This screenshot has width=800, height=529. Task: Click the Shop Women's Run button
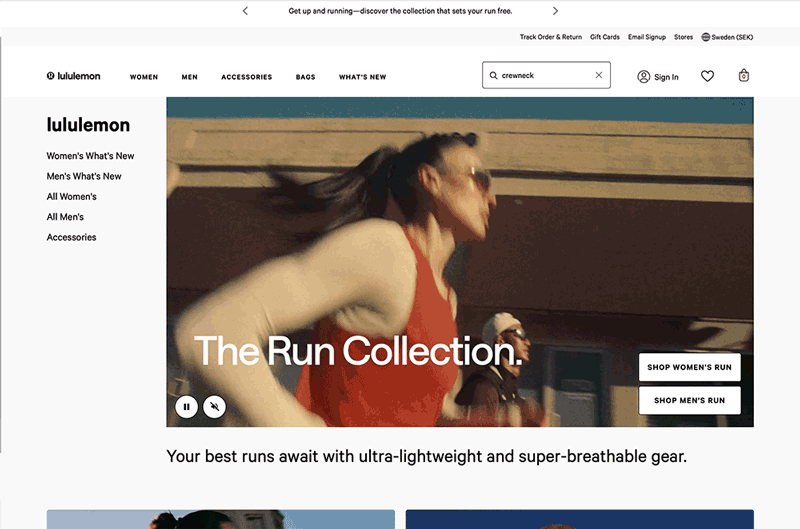tap(689, 367)
